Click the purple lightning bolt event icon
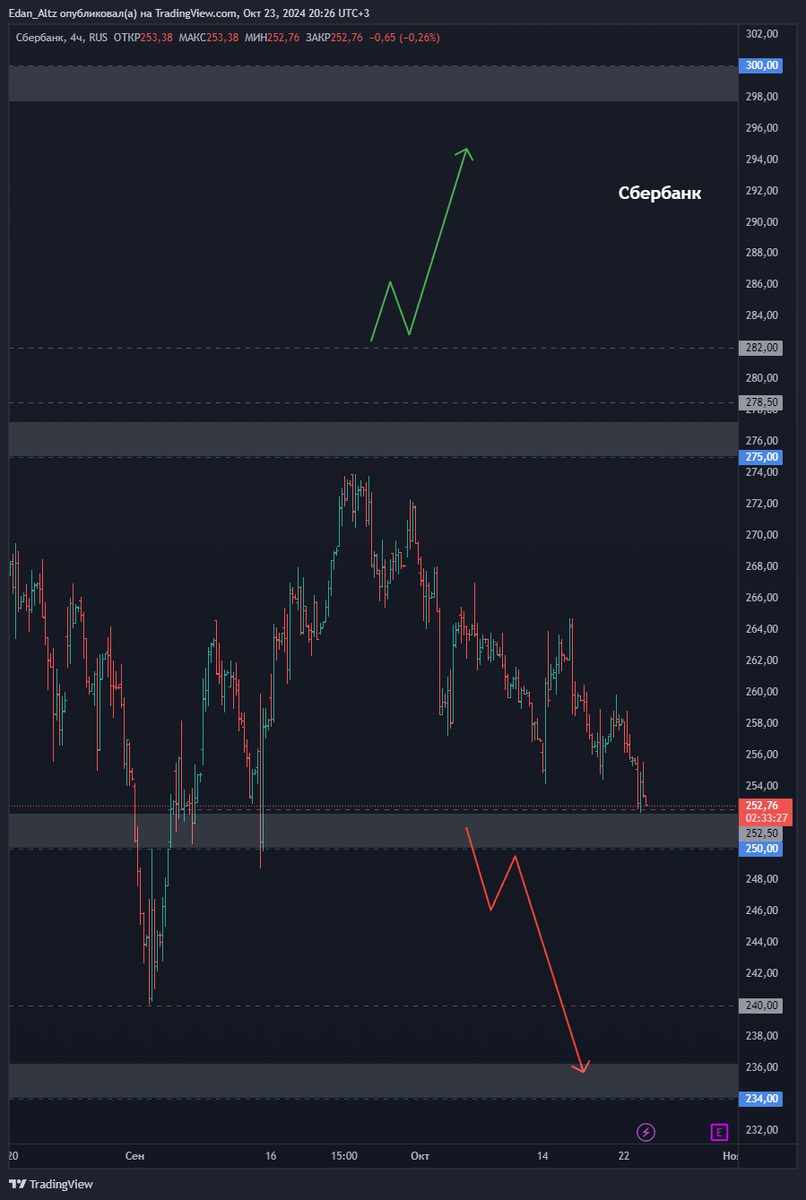The width and height of the screenshot is (806, 1200). click(x=646, y=1132)
